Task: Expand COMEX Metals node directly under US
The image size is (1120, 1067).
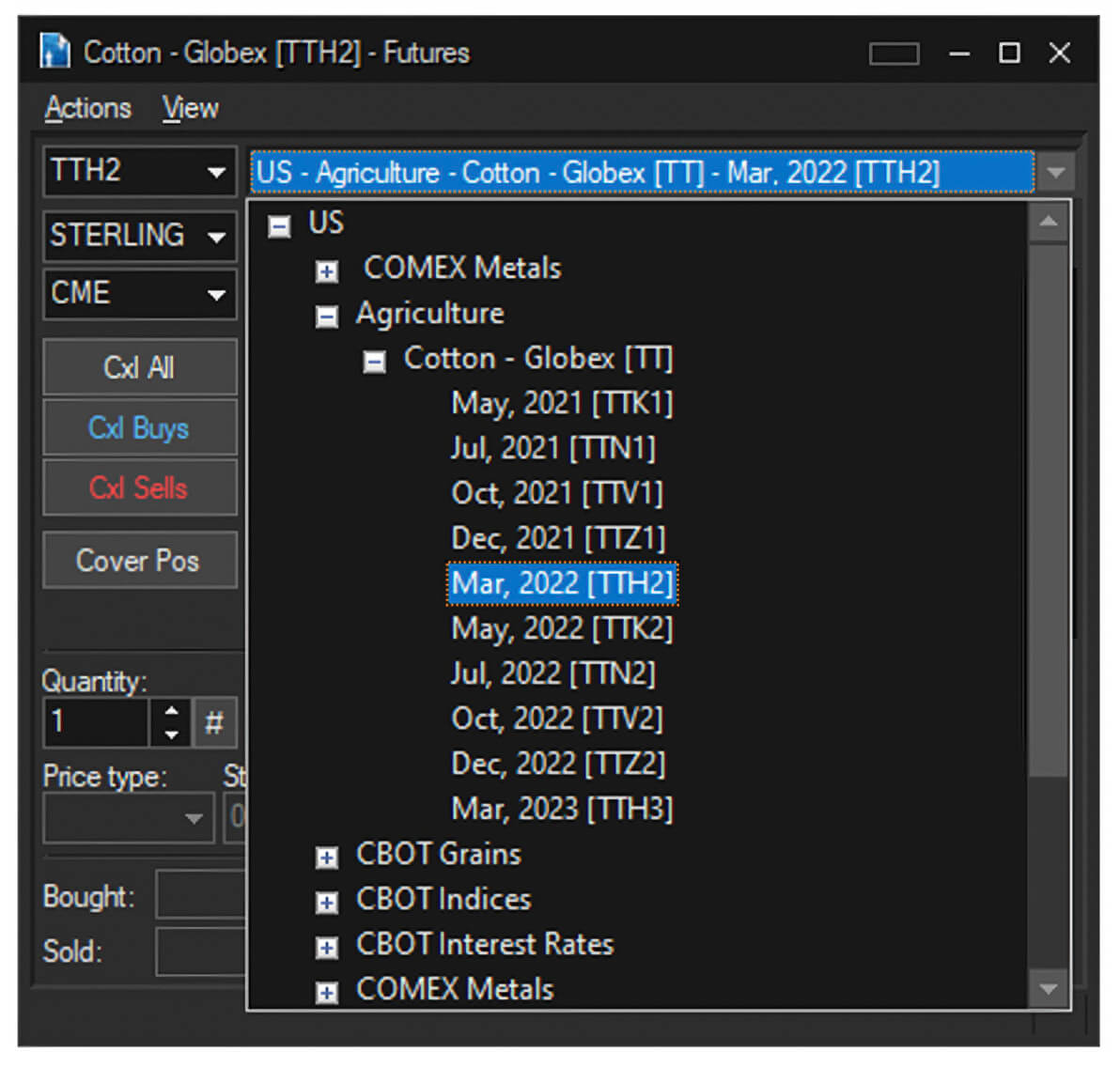Action: (x=327, y=271)
